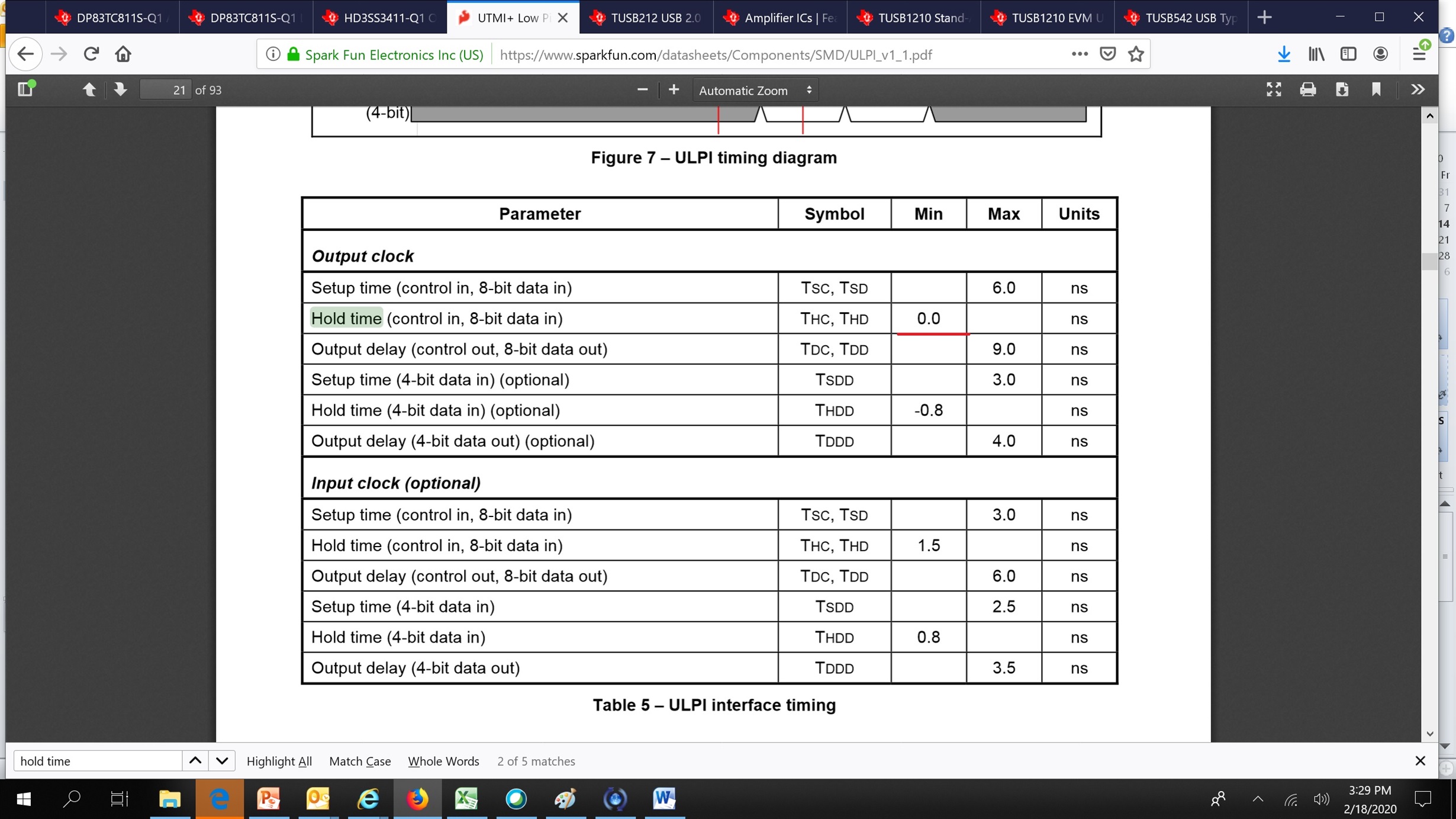Viewport: 1456px width, 819px height.
Task: Open PDF viewer tools menu
Action: pyautogui.click(x=1418, y=89)
